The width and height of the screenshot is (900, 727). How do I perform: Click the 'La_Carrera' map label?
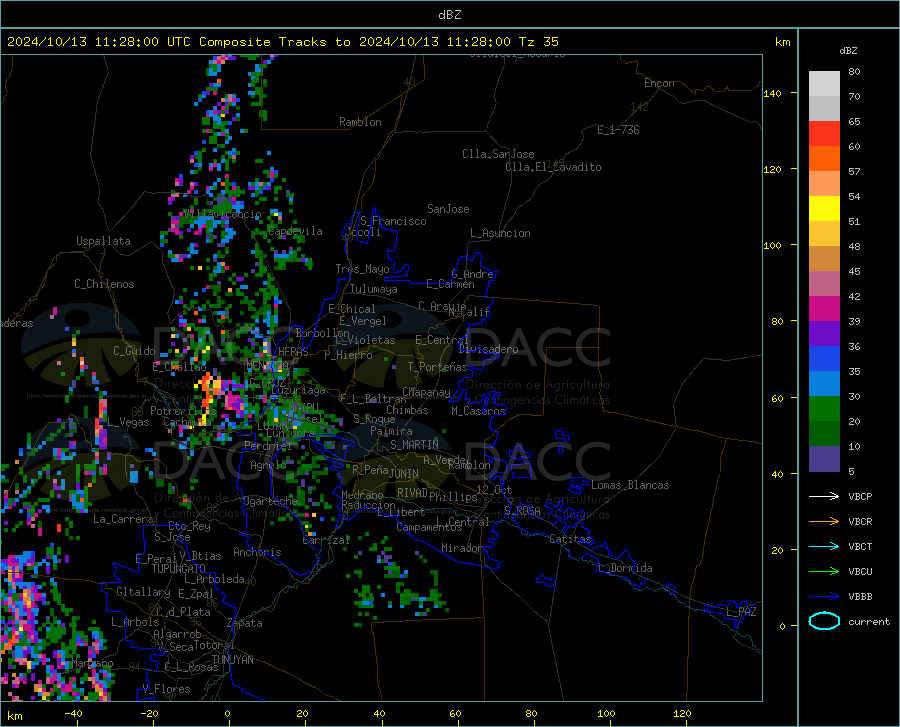123,519
